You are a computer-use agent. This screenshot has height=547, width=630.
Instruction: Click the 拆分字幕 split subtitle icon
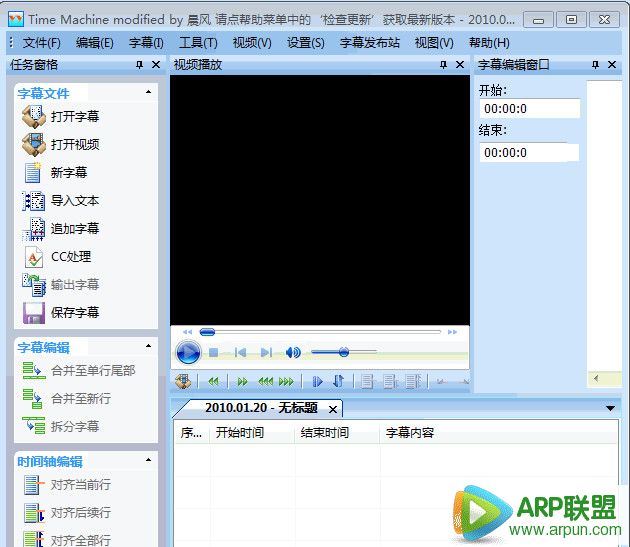click(x=34, y=426)
